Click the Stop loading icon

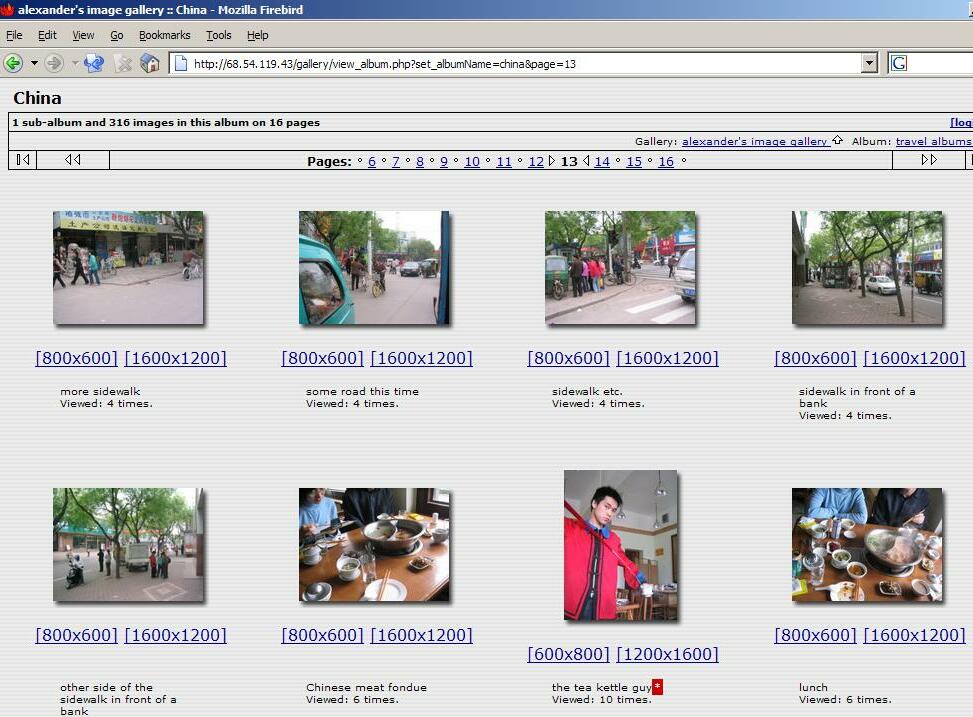click(123, 63)
